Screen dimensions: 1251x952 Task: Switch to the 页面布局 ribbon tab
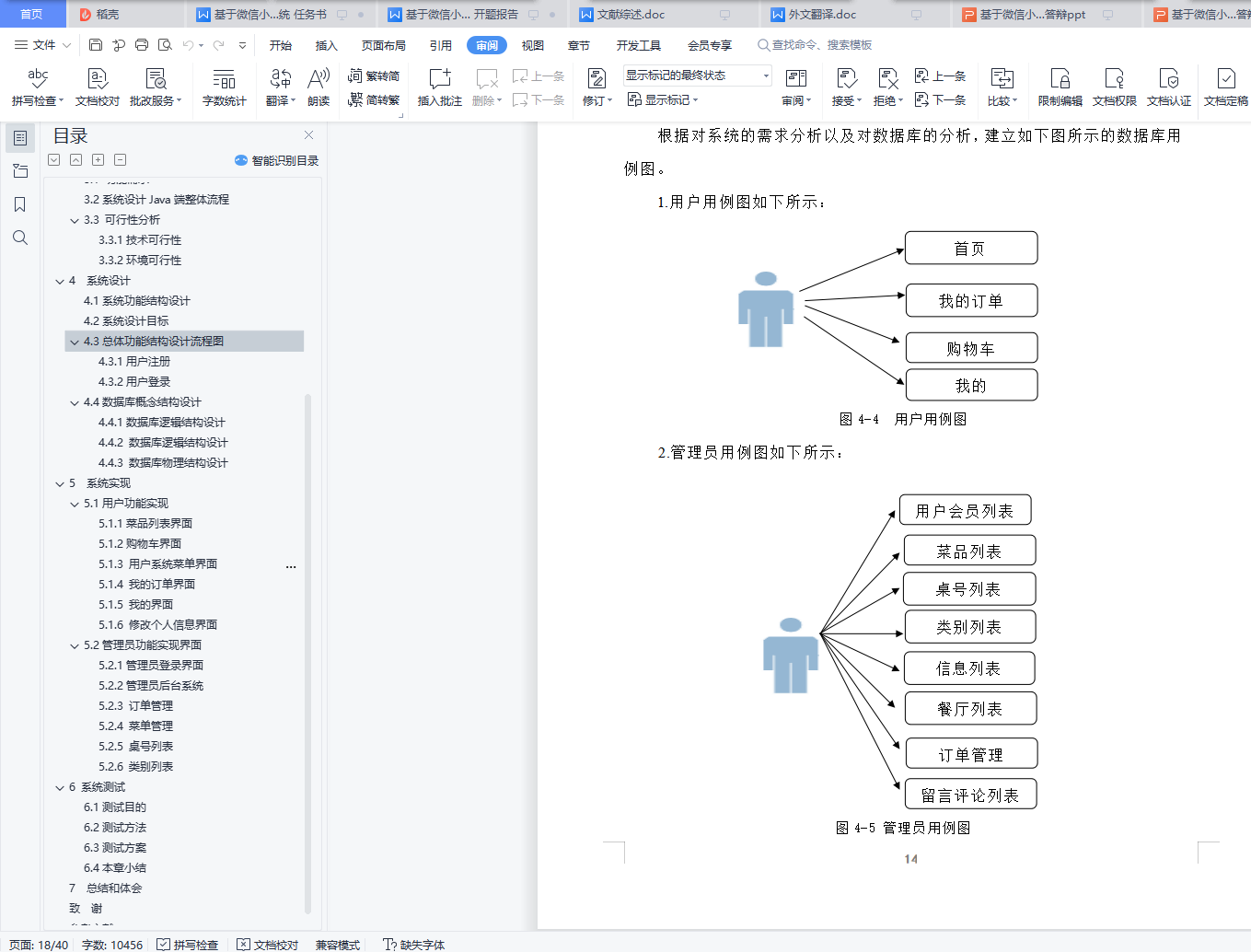click(x=384, y=45)
